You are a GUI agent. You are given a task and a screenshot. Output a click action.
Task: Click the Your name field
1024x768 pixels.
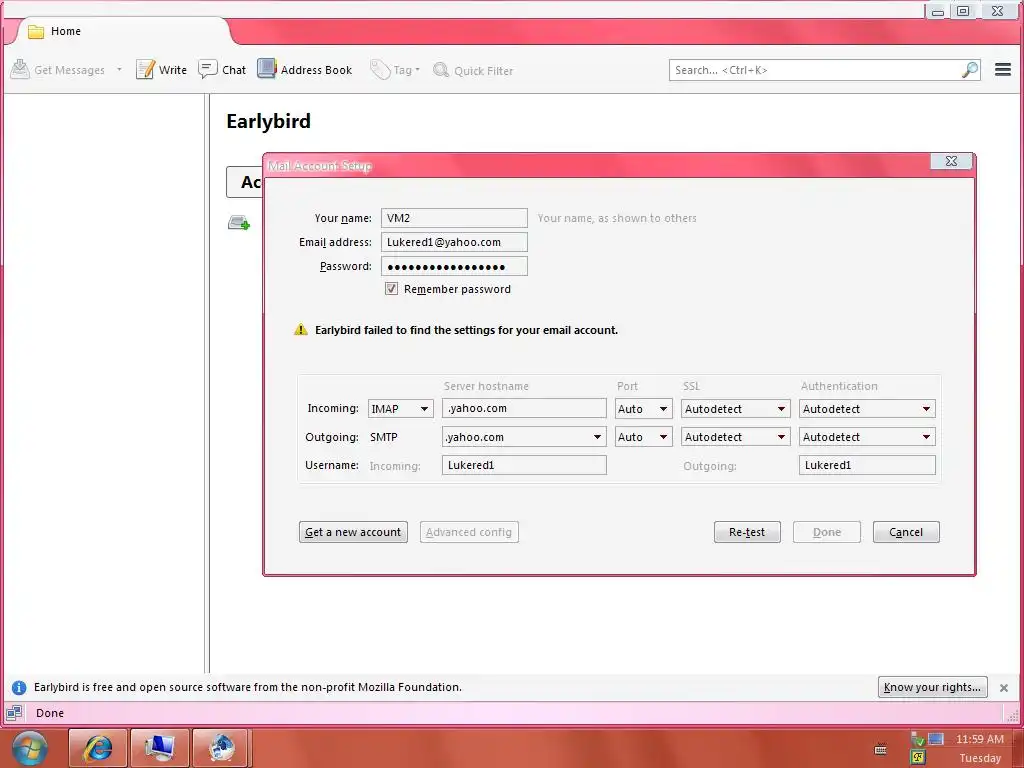coord(454,218)
